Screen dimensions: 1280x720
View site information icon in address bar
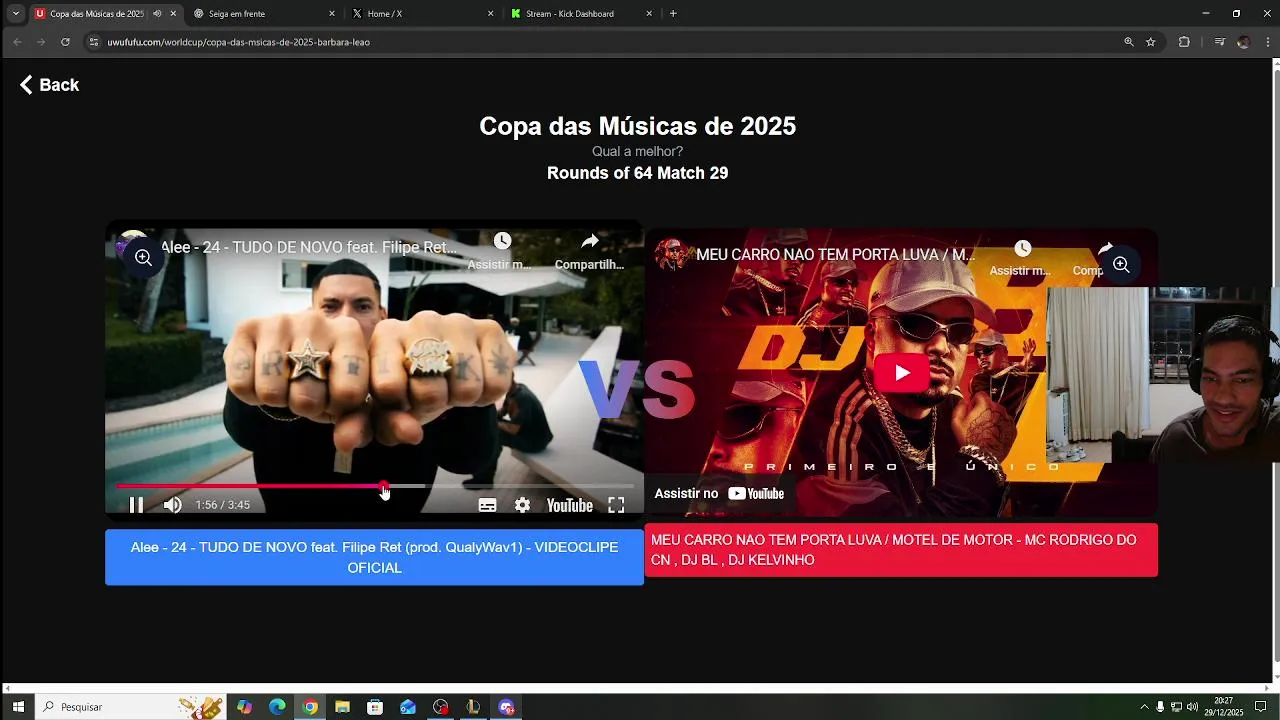click(94, 42)
